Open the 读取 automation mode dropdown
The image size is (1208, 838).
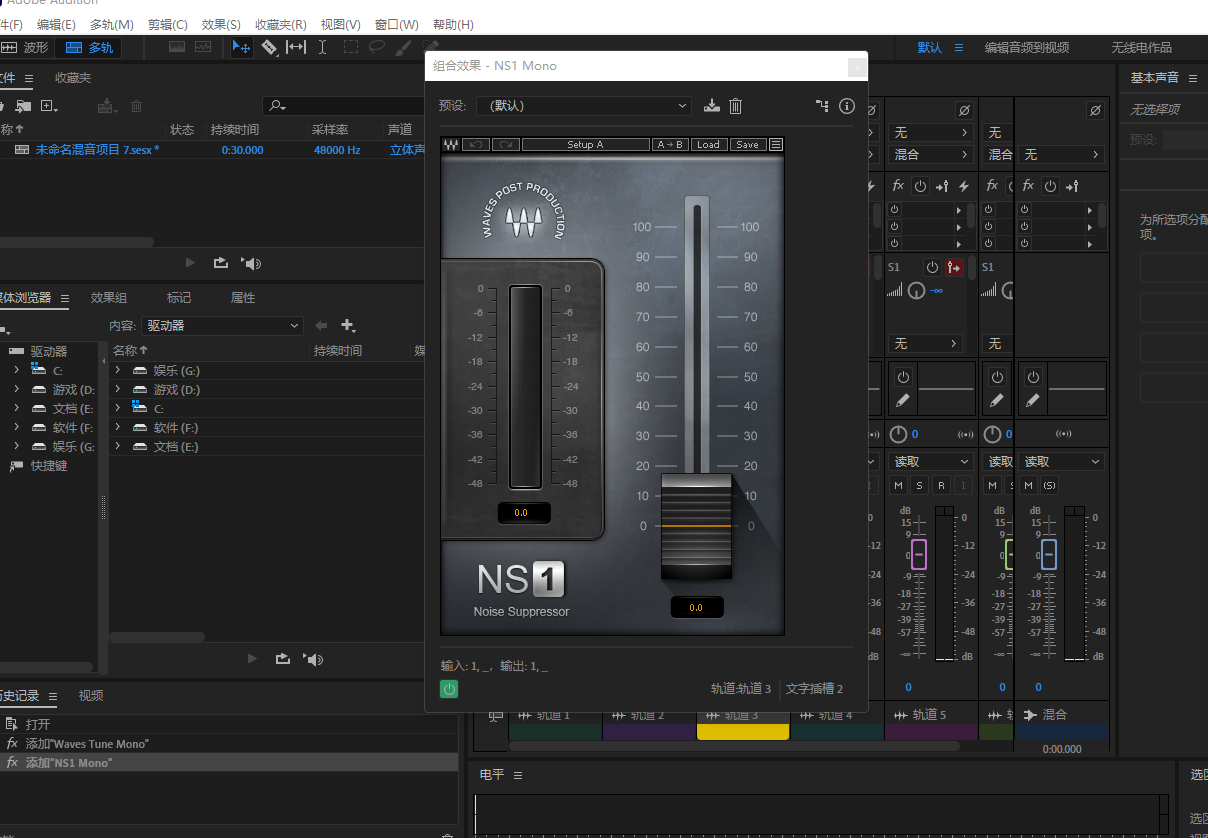click(930, 461)
